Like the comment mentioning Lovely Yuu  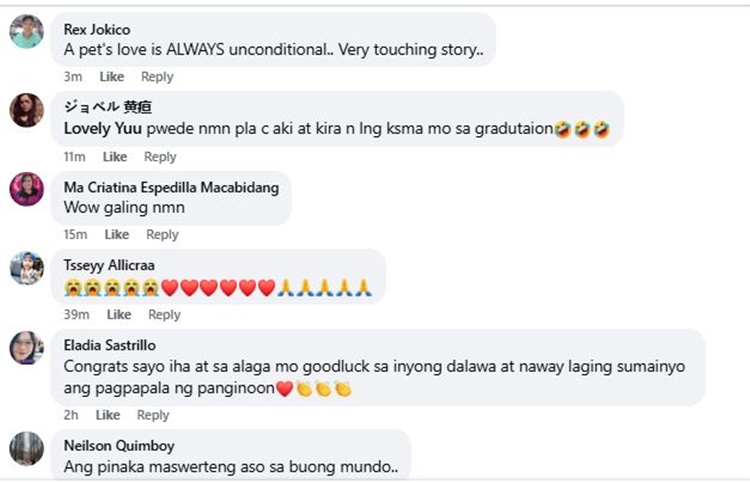click(115, 157)
